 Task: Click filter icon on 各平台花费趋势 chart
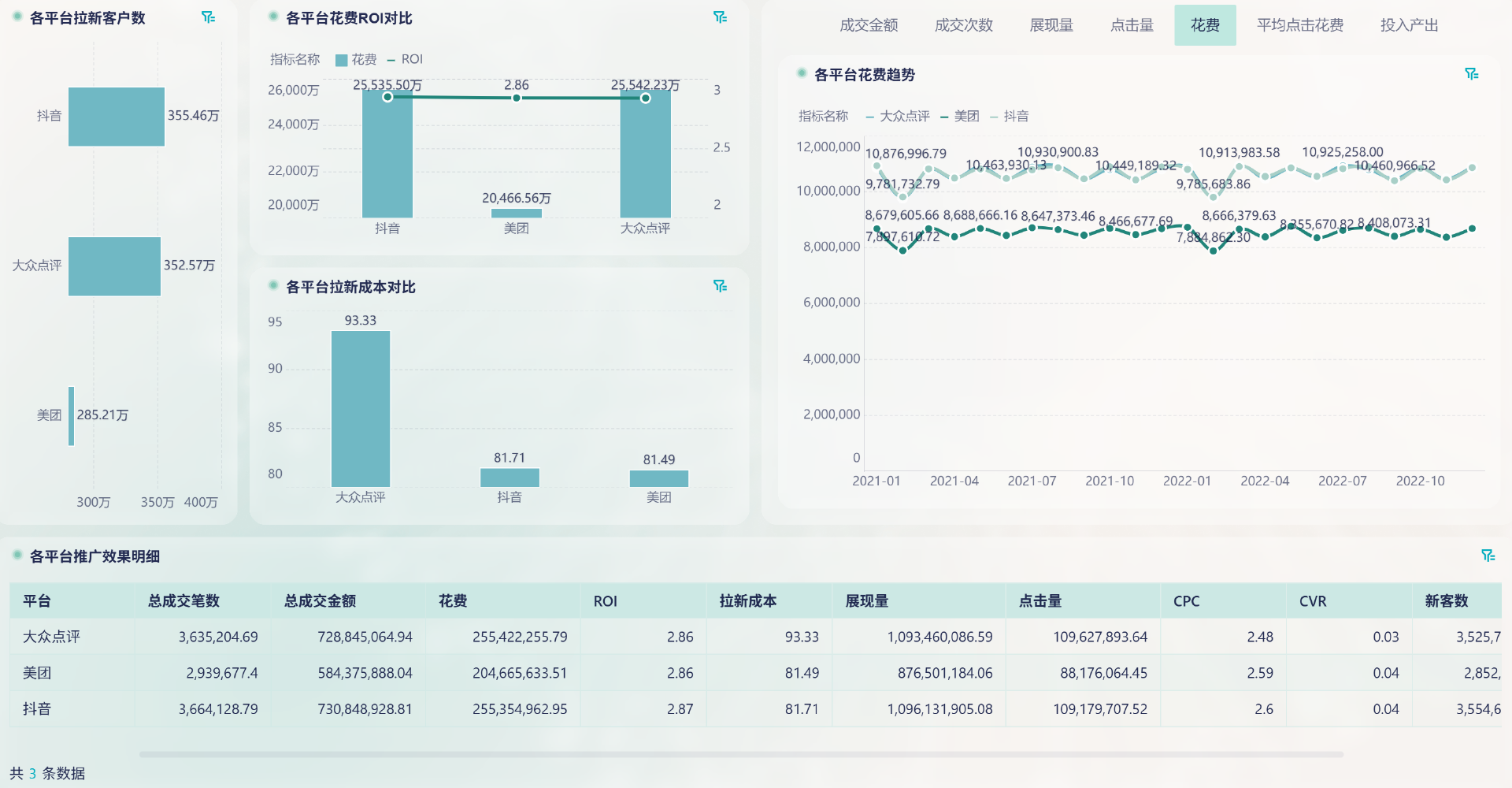coord(1471,74)
